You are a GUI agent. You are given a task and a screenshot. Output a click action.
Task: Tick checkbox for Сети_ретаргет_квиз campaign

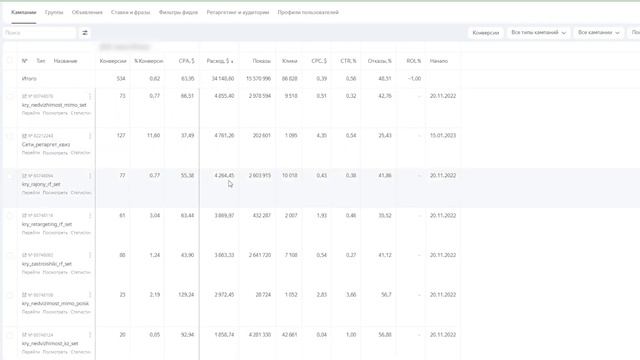pyautogui.click(x=10, y=136)
